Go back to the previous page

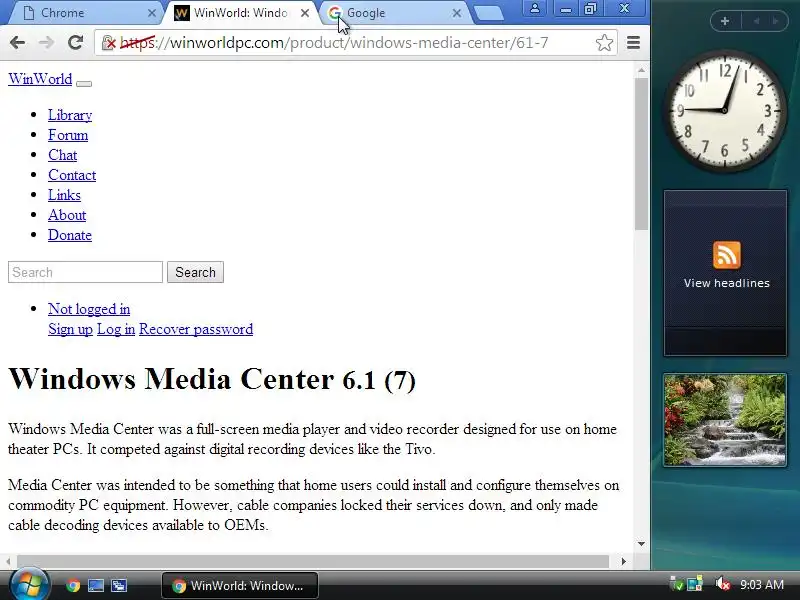pyautogui.click(x=17, y=43)
